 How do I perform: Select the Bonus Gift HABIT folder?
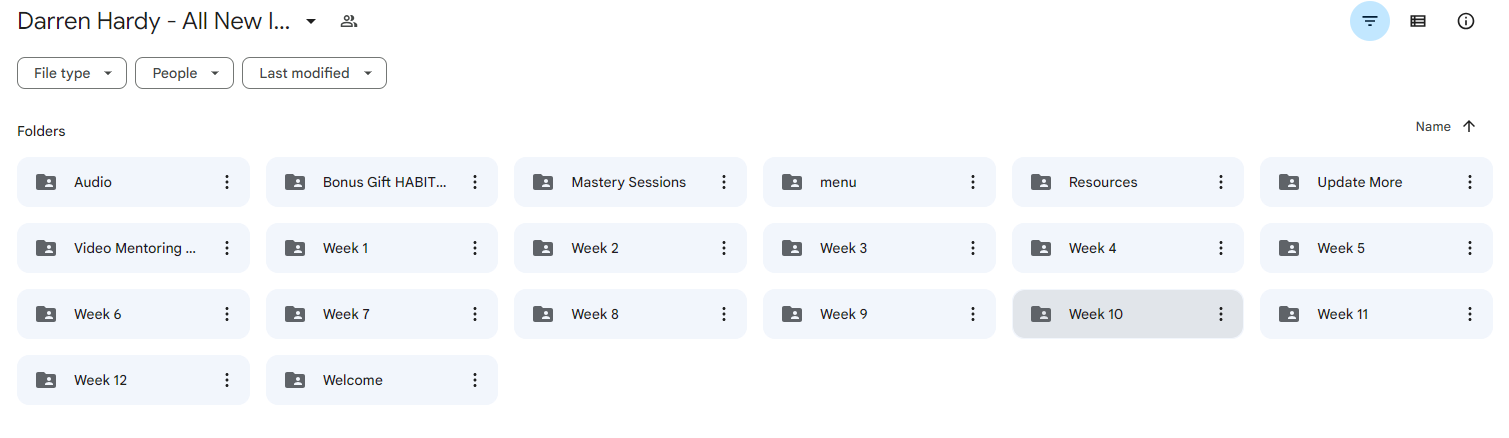tap(382, 182)
